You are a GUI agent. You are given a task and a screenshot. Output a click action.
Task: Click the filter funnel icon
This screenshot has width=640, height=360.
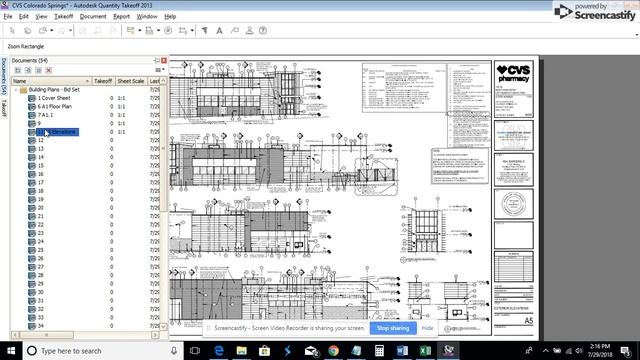tap(204, 31)
